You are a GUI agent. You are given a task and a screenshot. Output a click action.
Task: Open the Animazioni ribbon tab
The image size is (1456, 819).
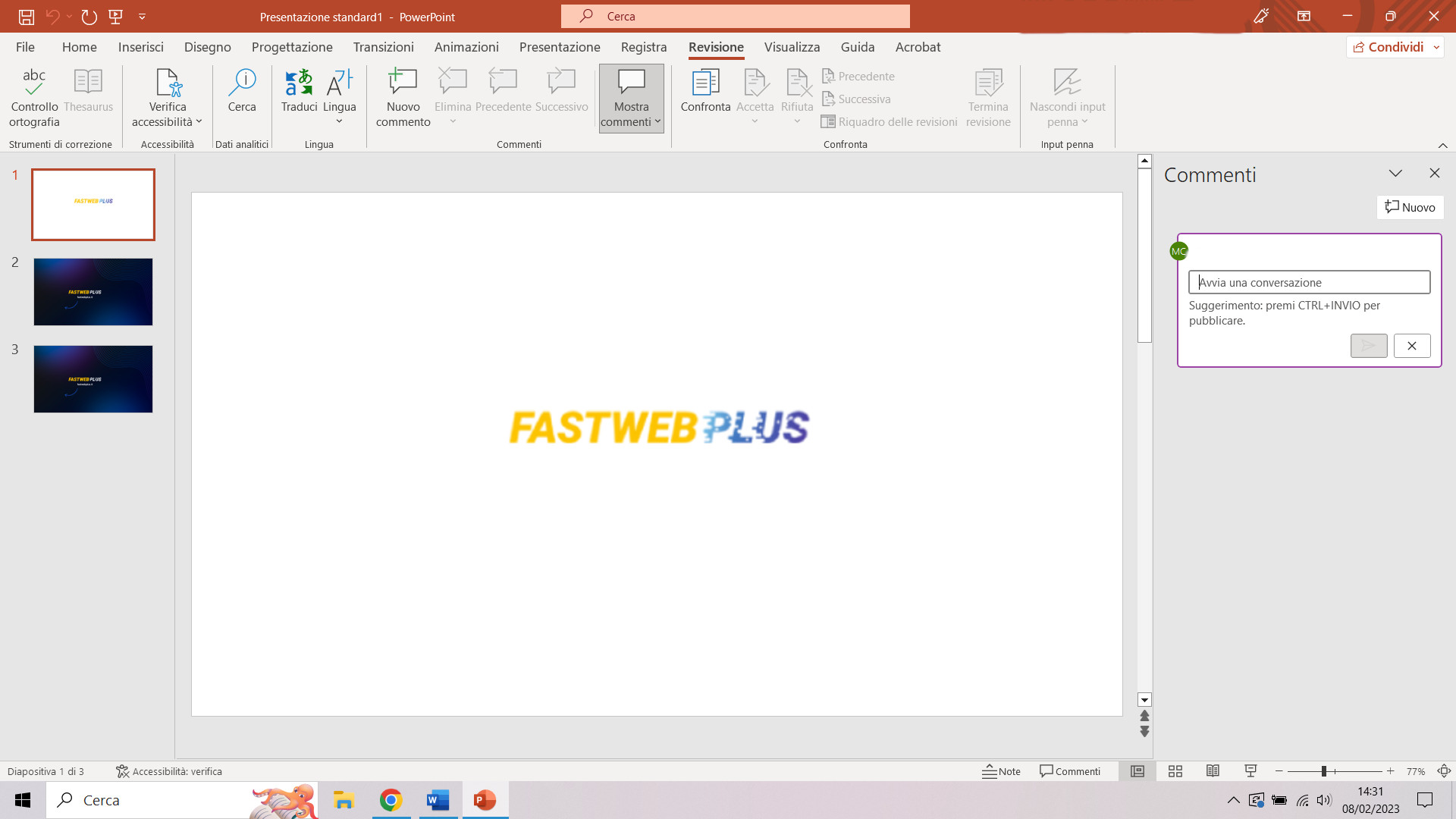[x=466, y=47]
